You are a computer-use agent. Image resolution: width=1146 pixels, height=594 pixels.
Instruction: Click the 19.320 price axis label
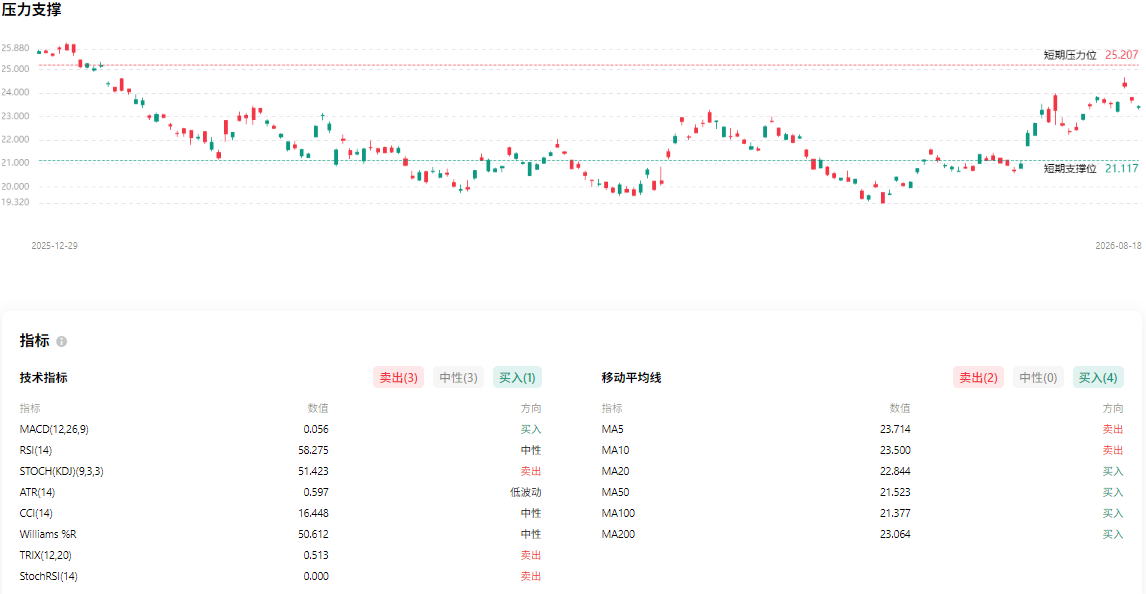click(x=15, y=202)
